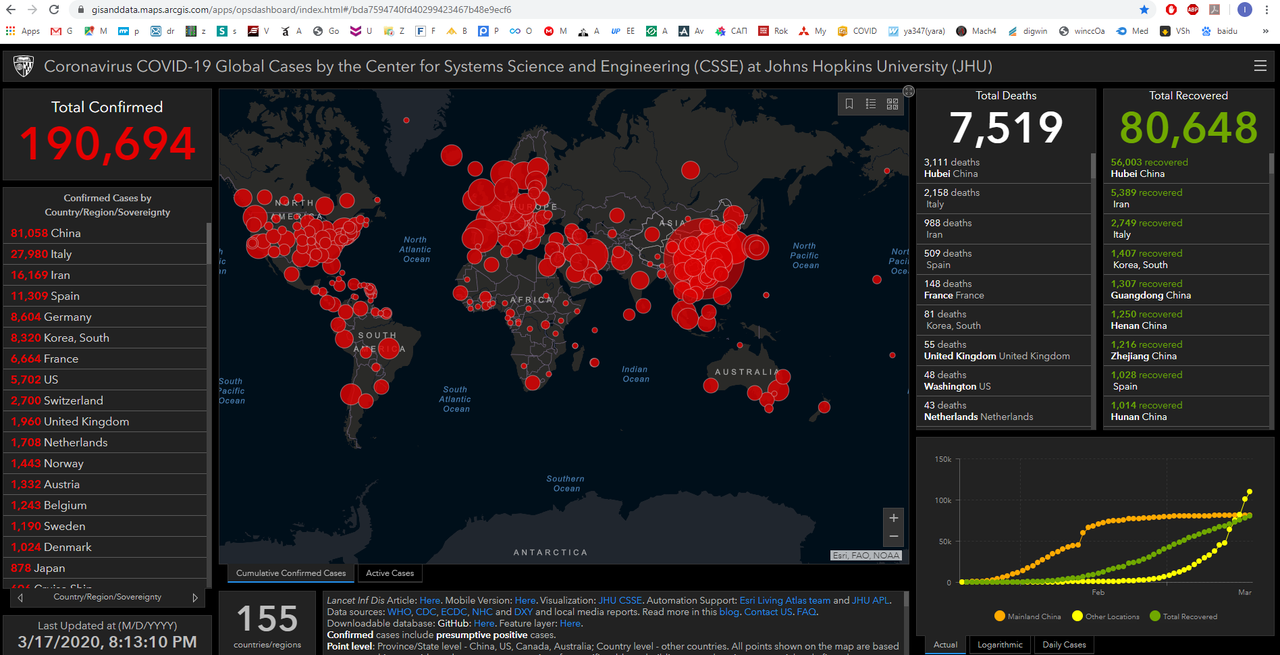Image resolution: width=1280 pixels, height=655 pixels.
Task: Zoom out of the map with the minus button
Action: click(x=894, y=538)
